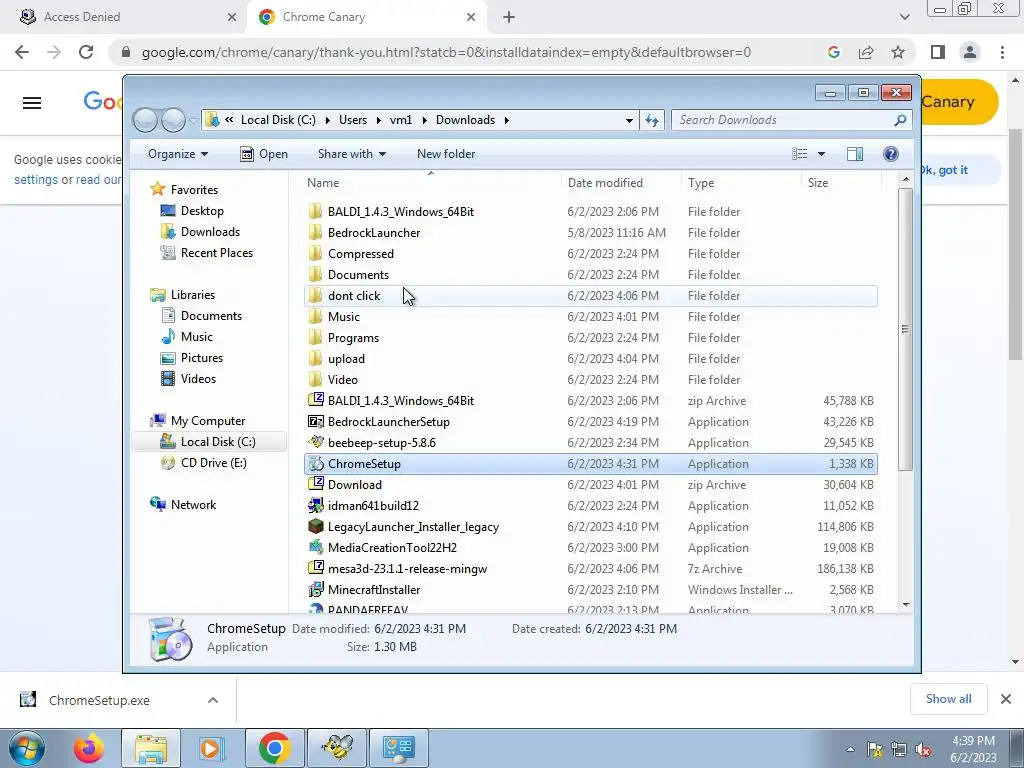The width and height of the screenshot is (1024, 768).
Task: Select the mesa3d-23.1.1-release-mingw archive
Action: 590,569
